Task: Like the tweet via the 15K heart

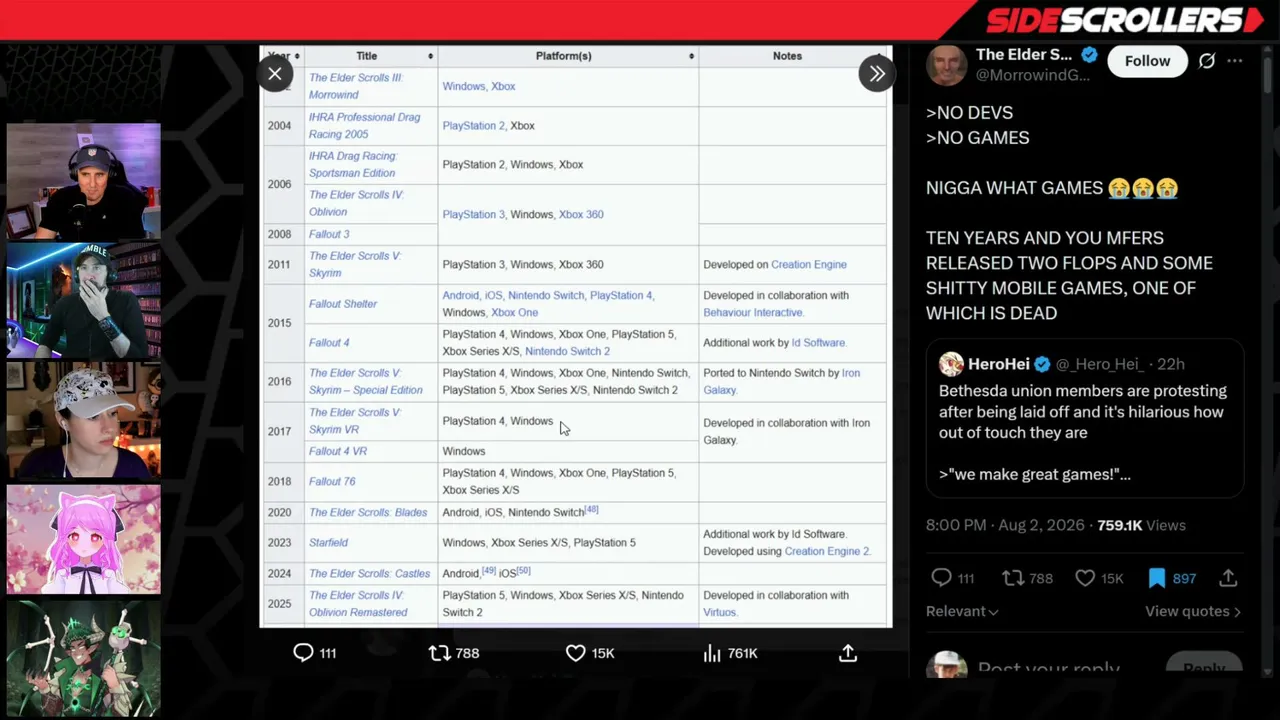Action: (1085, 578)
